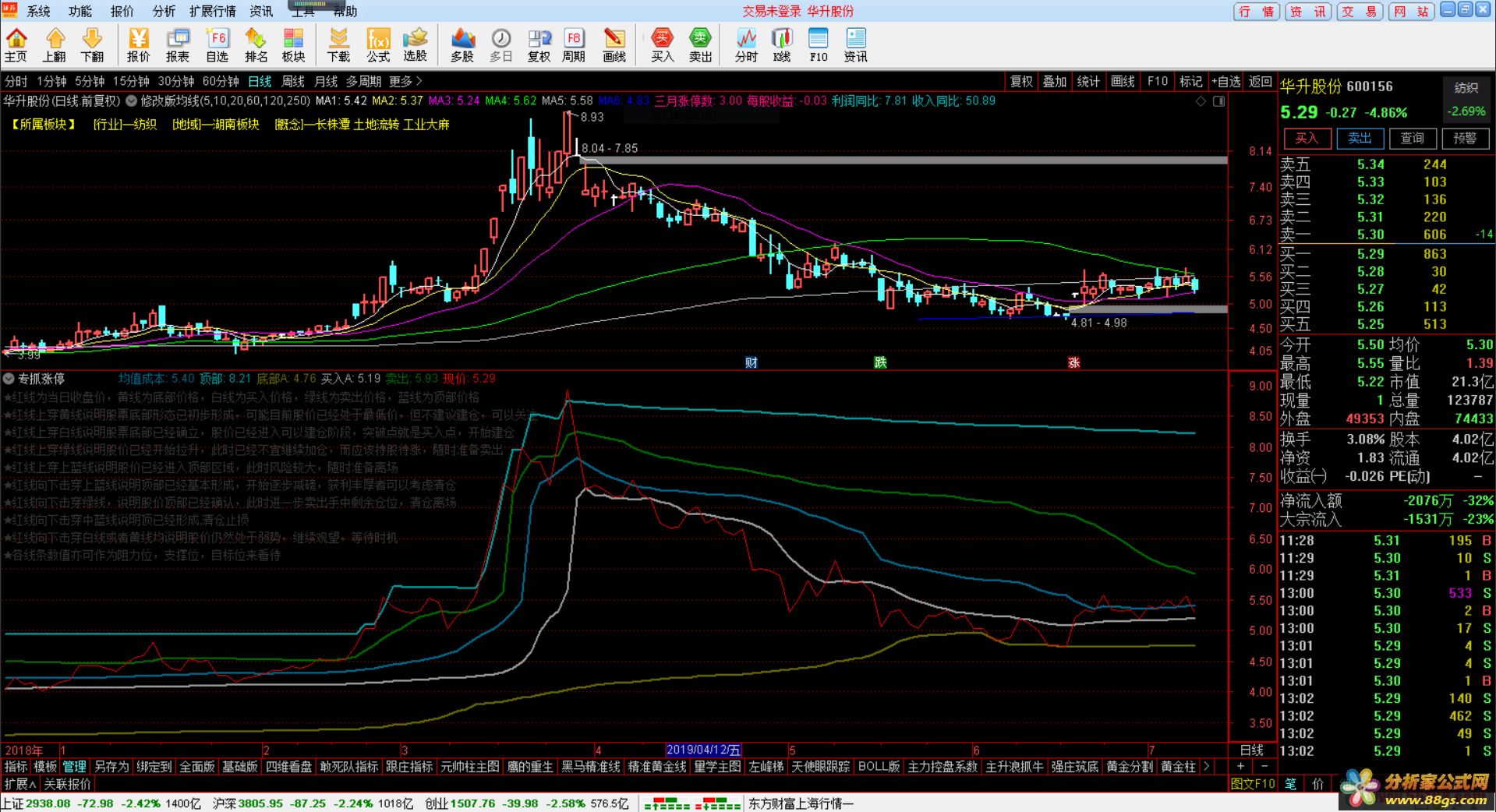Click the 下翻 page-down arrow icon
1496x812 pixels.
point(92,45)
